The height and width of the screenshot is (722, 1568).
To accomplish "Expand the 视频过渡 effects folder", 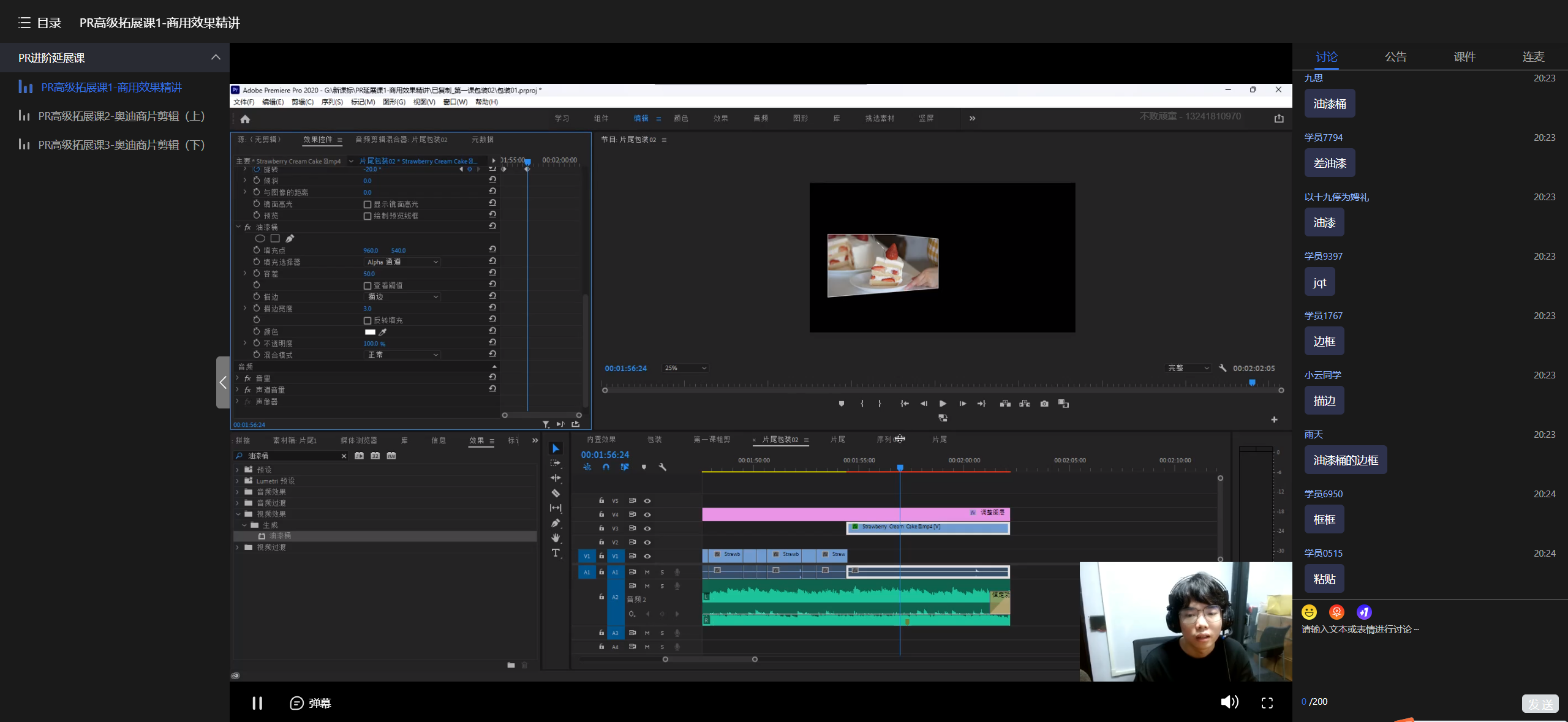I will [238, 547].
